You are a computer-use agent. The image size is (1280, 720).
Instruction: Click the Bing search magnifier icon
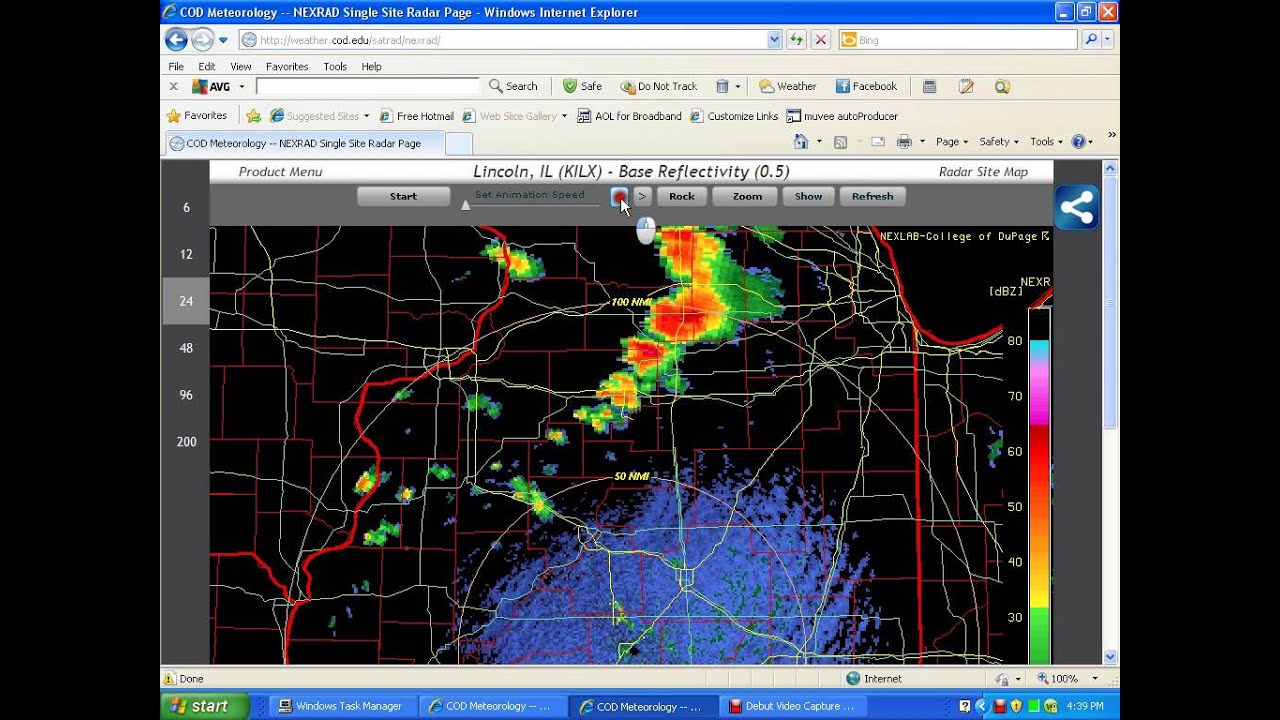1090,40
